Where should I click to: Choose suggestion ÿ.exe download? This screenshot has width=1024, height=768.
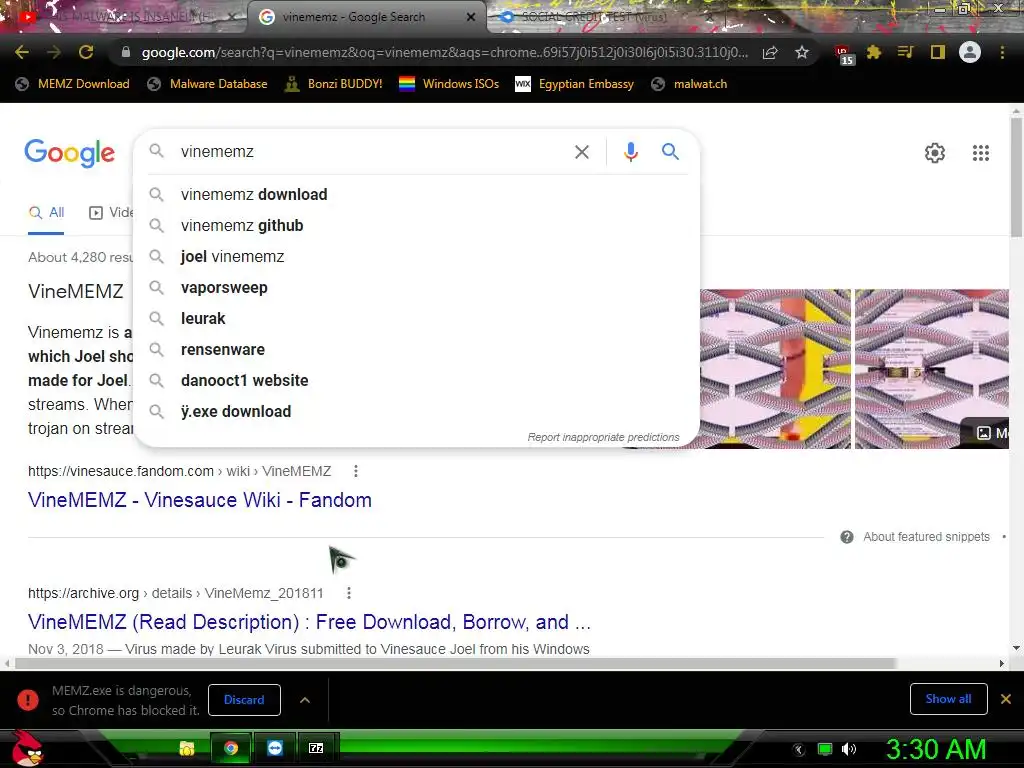[417, 411]
